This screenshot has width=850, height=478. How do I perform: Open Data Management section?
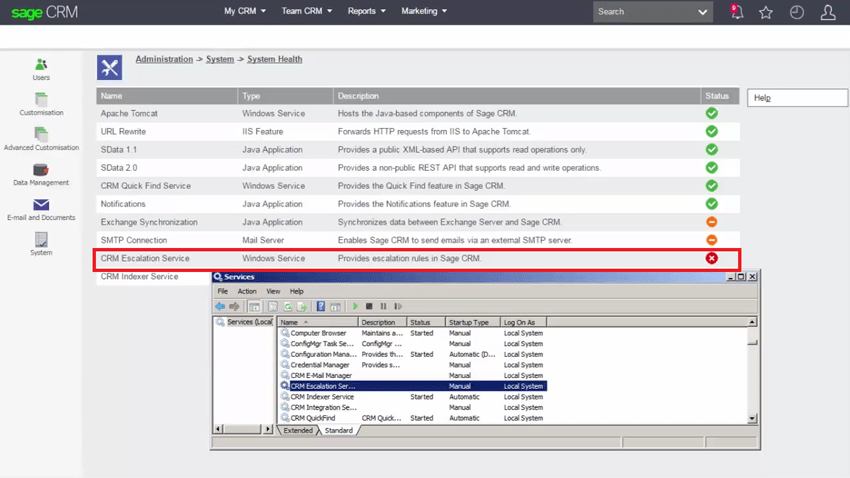pos(41,174)
